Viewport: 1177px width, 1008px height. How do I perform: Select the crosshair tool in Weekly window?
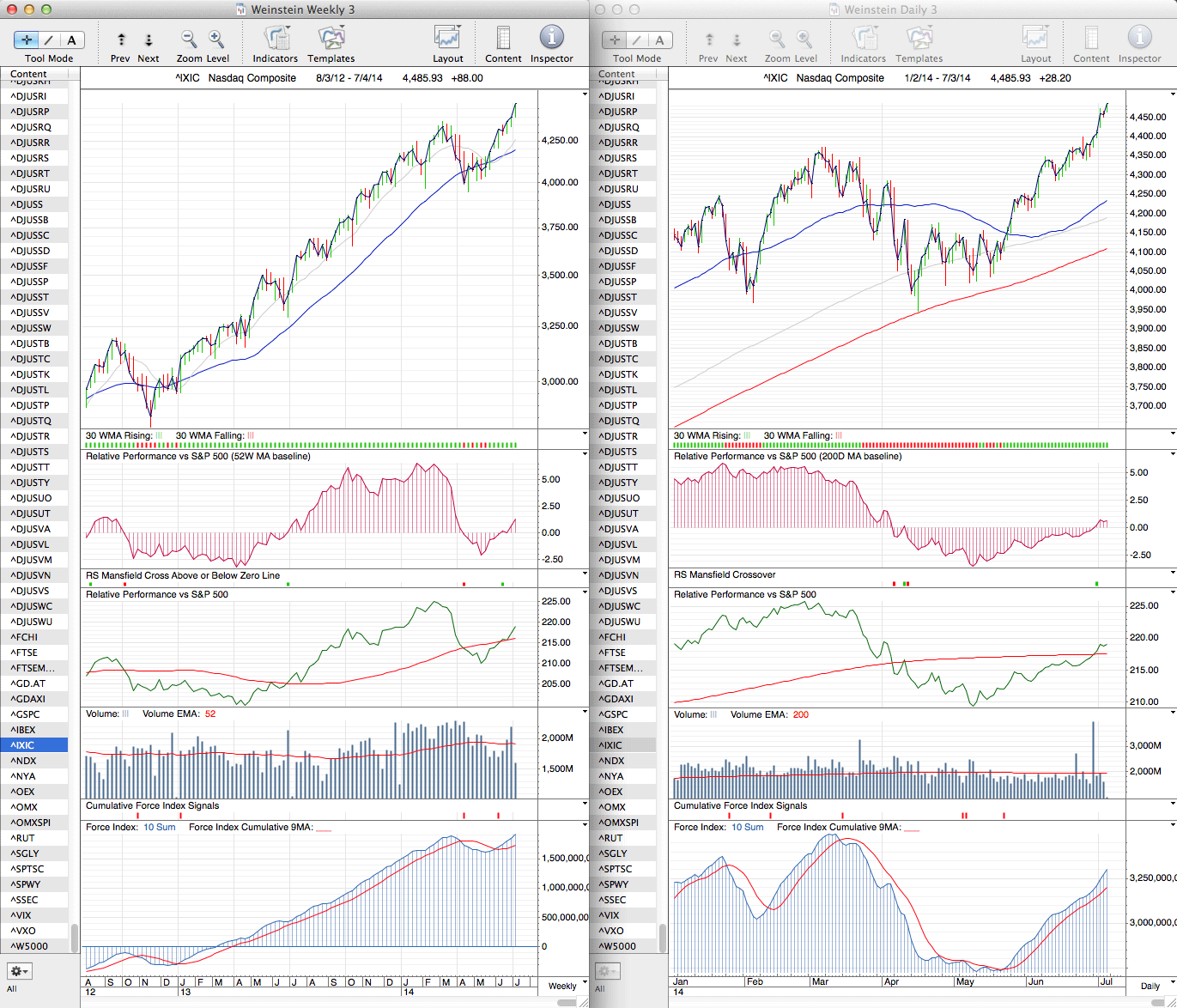click(27, 39)
